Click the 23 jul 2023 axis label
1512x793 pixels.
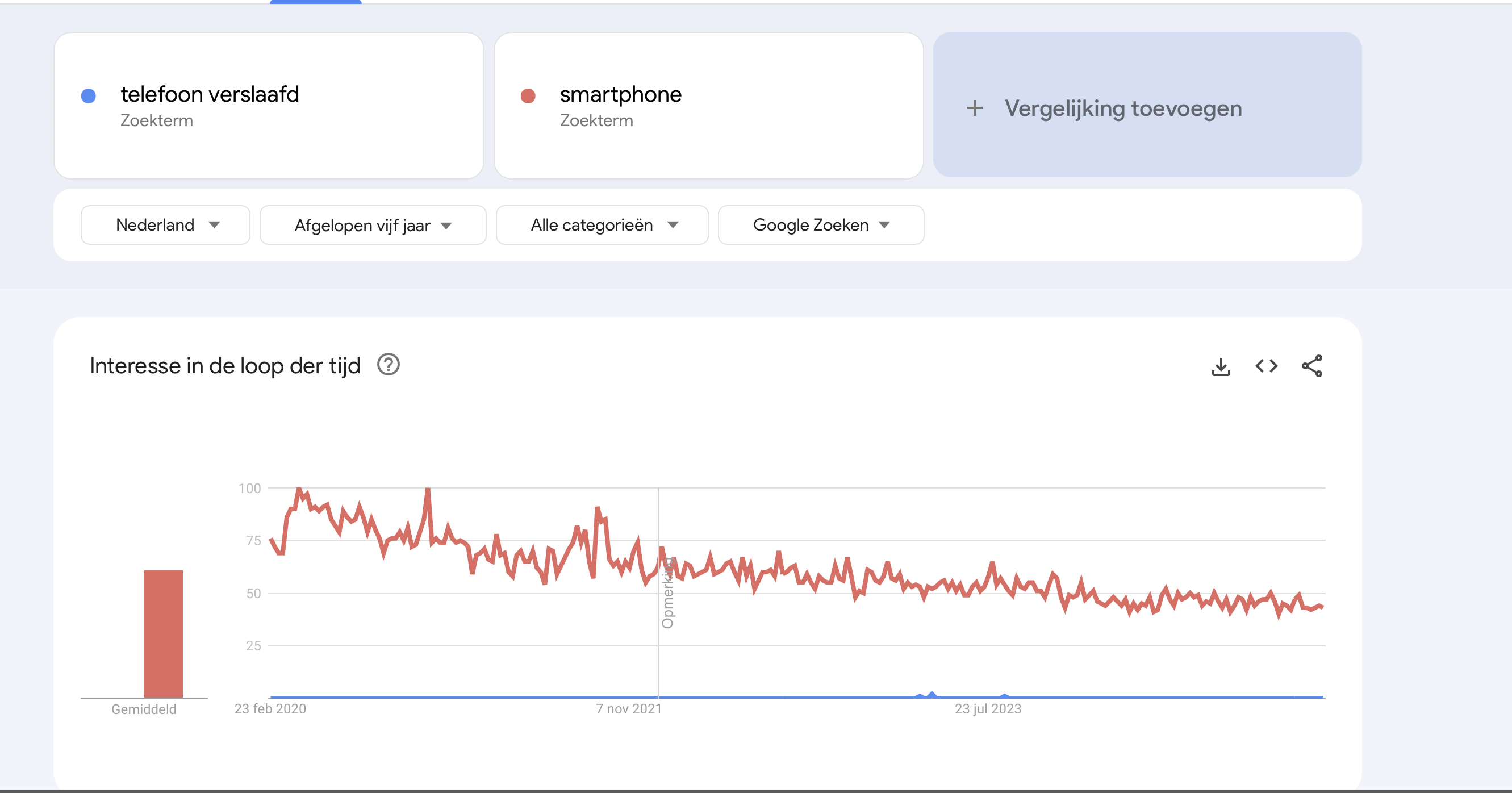click(x=988, y=709)
